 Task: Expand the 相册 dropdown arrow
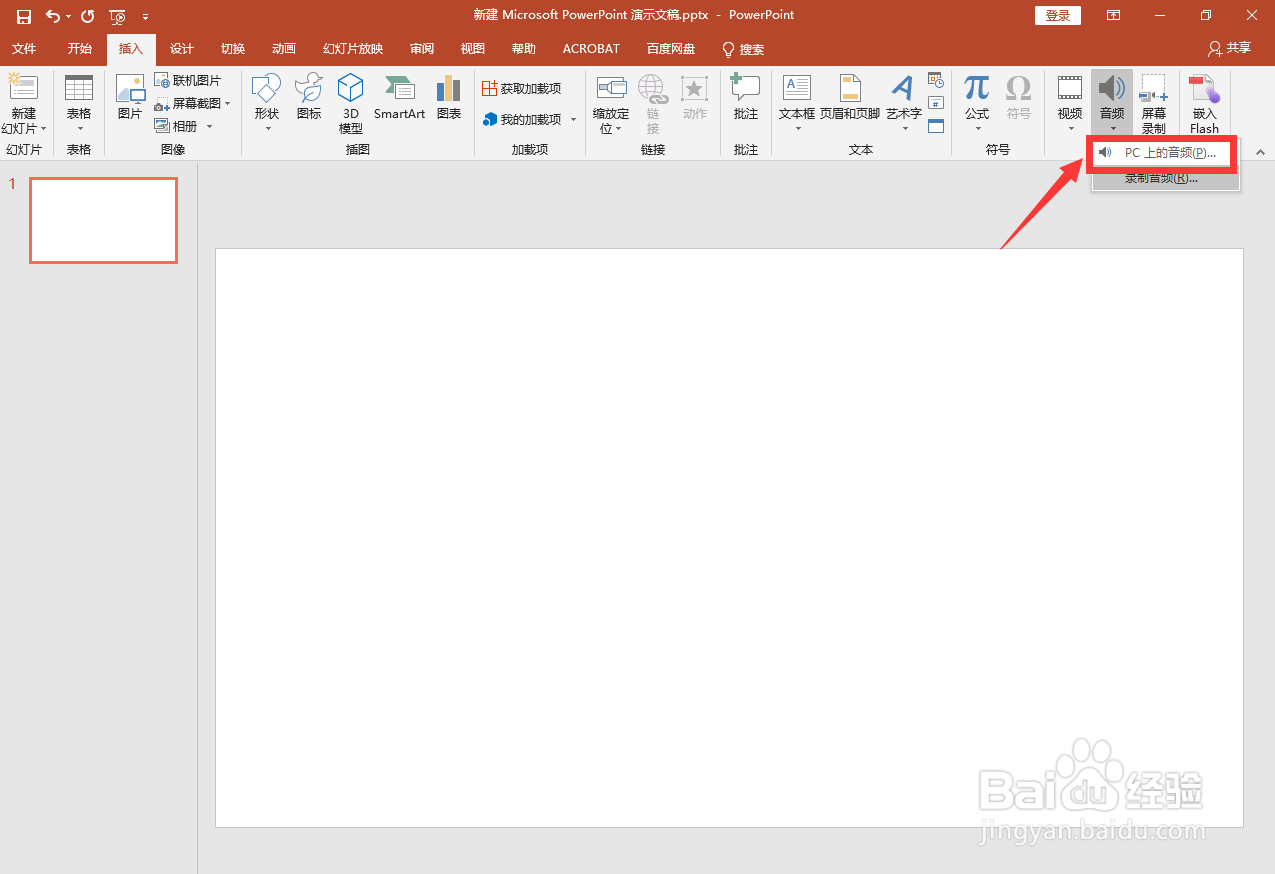pos(209,127)
